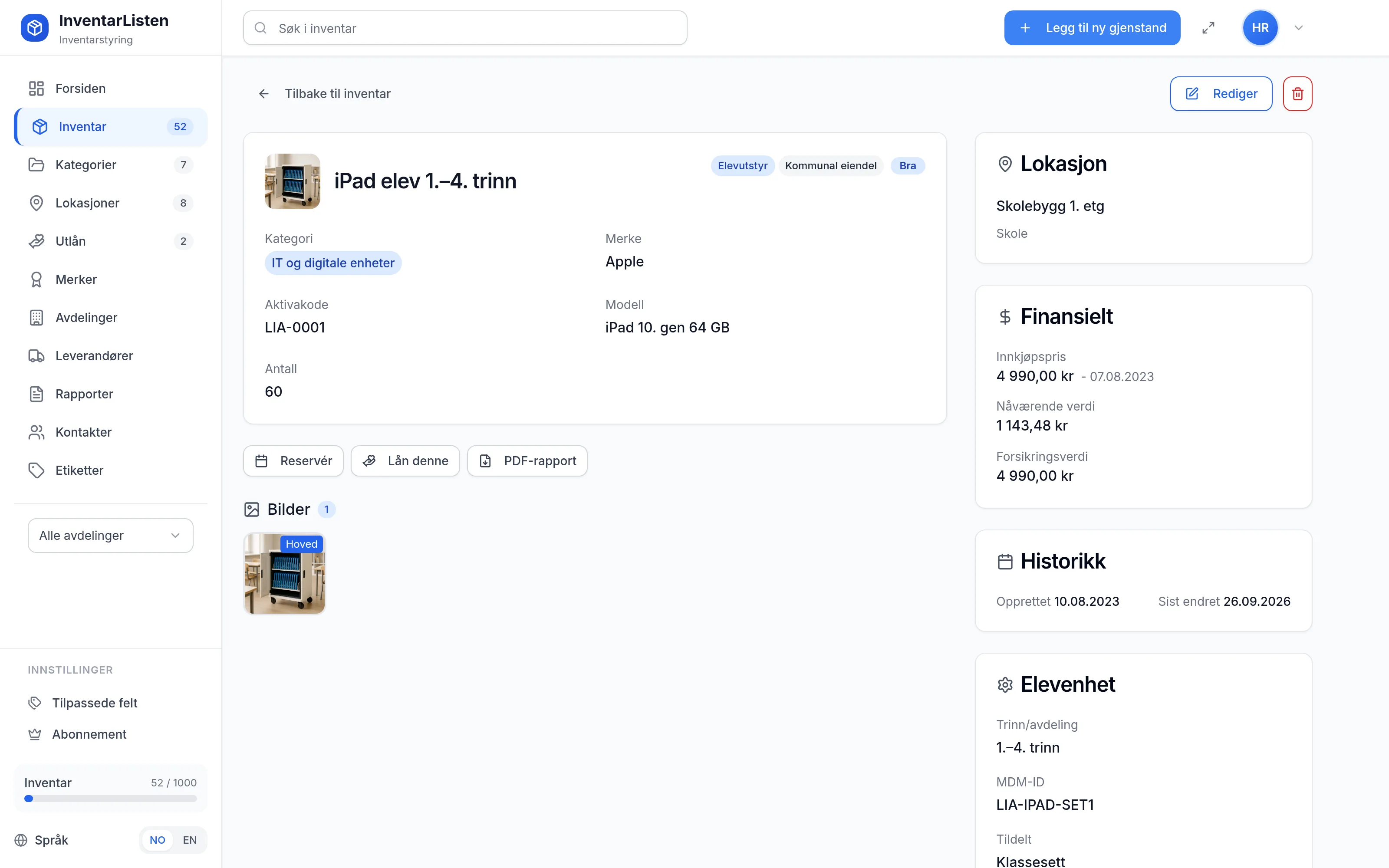Screen dimensions: 1389x868
Task: Click the back arrow to inventory
Action: coord(263,94)
